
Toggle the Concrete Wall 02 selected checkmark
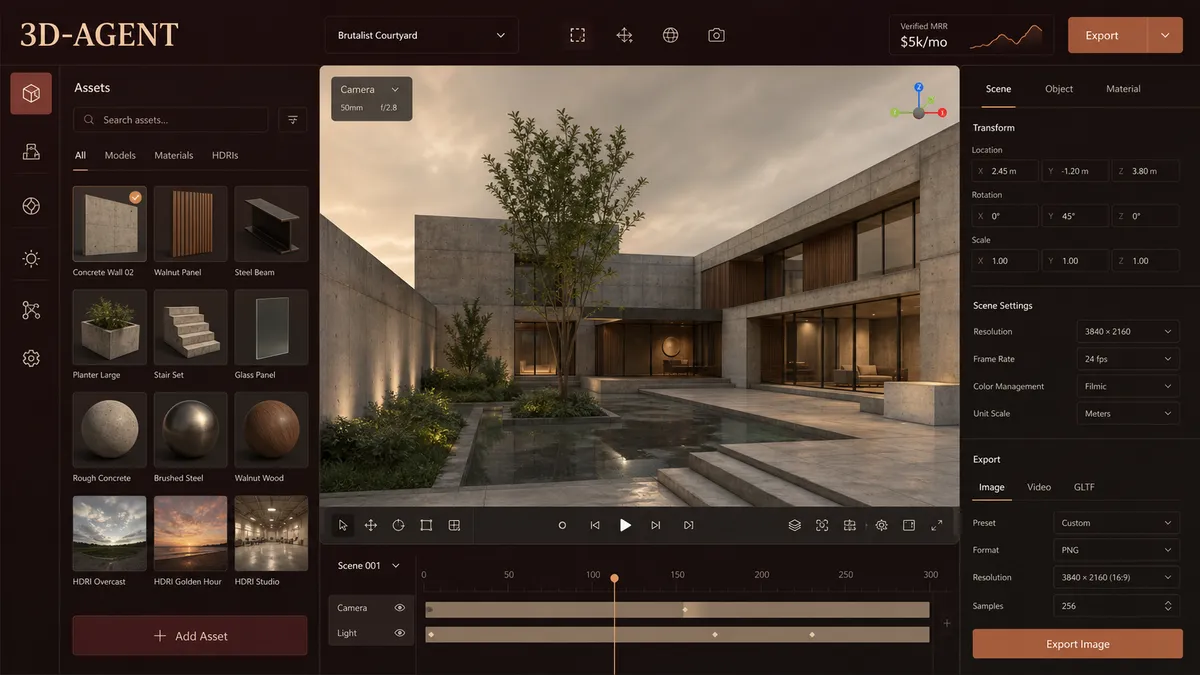click(x=136, y=197)
